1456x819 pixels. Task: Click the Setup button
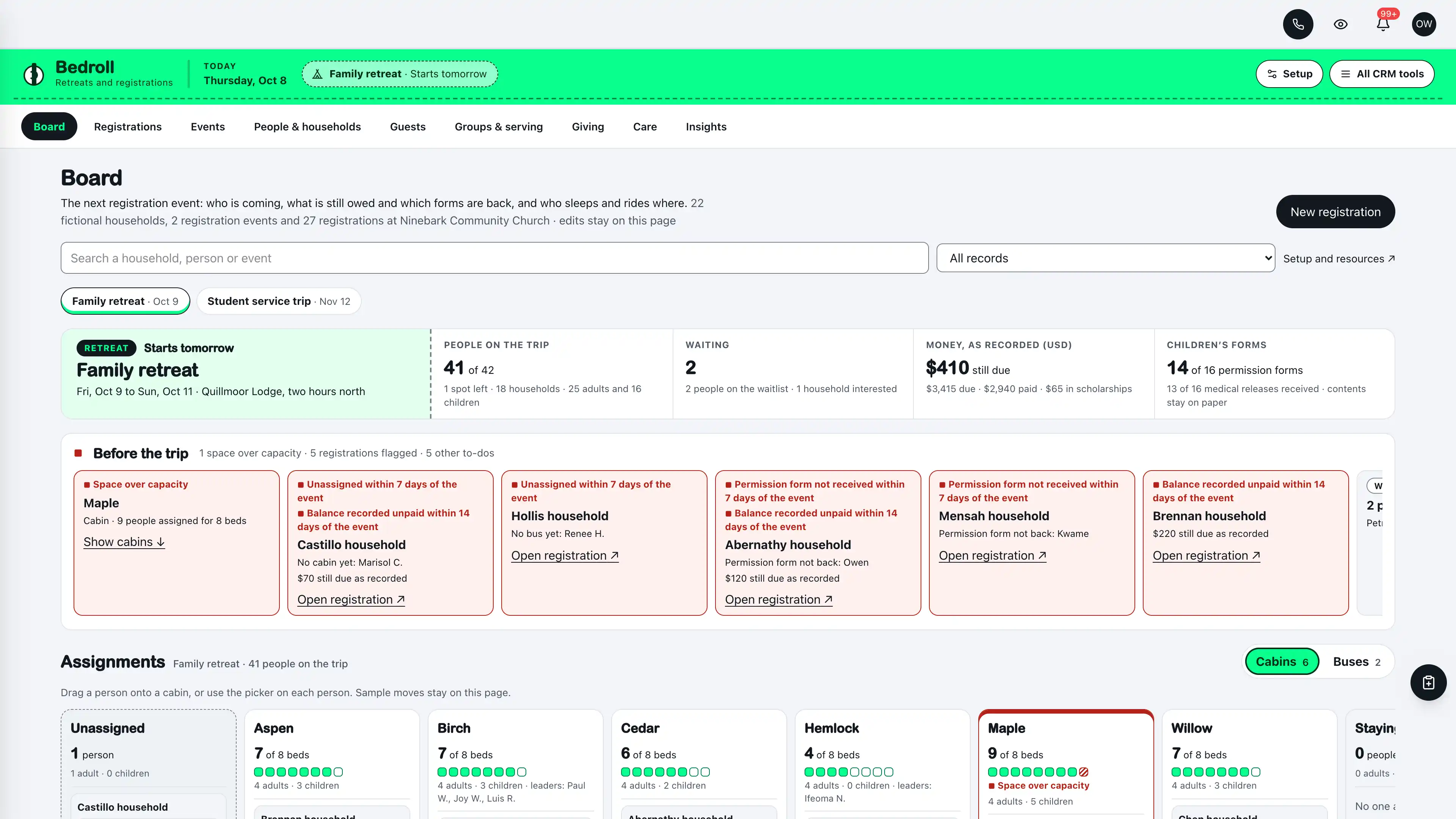1289,74
